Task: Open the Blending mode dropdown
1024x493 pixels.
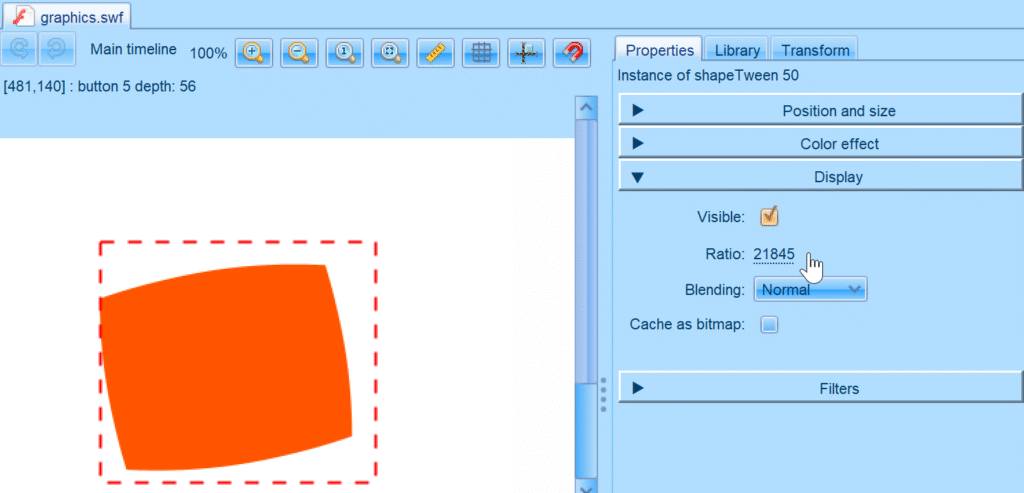Action: (810, 289)
